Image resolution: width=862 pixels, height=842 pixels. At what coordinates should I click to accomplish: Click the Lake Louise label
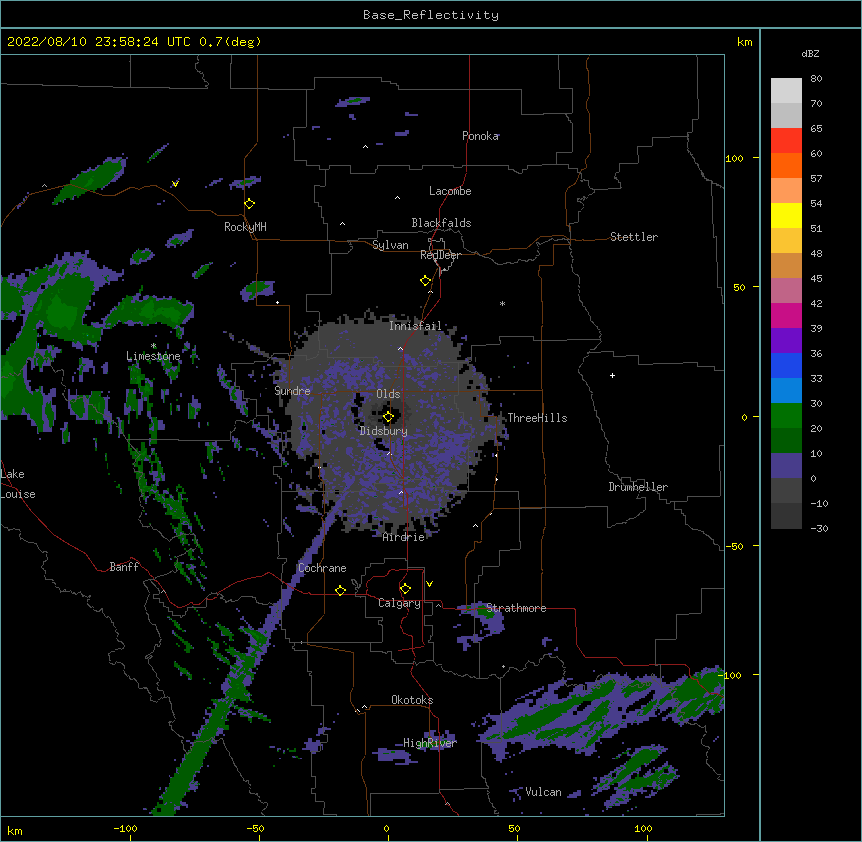pos(18,484)
